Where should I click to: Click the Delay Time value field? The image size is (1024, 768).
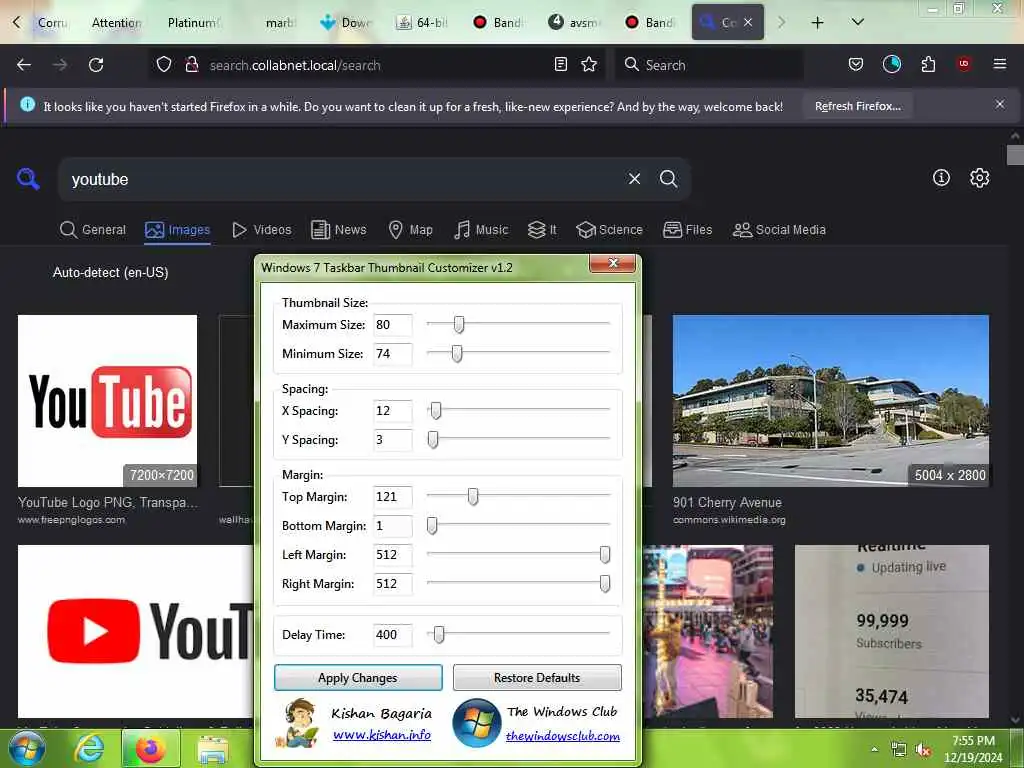[392, 635]
